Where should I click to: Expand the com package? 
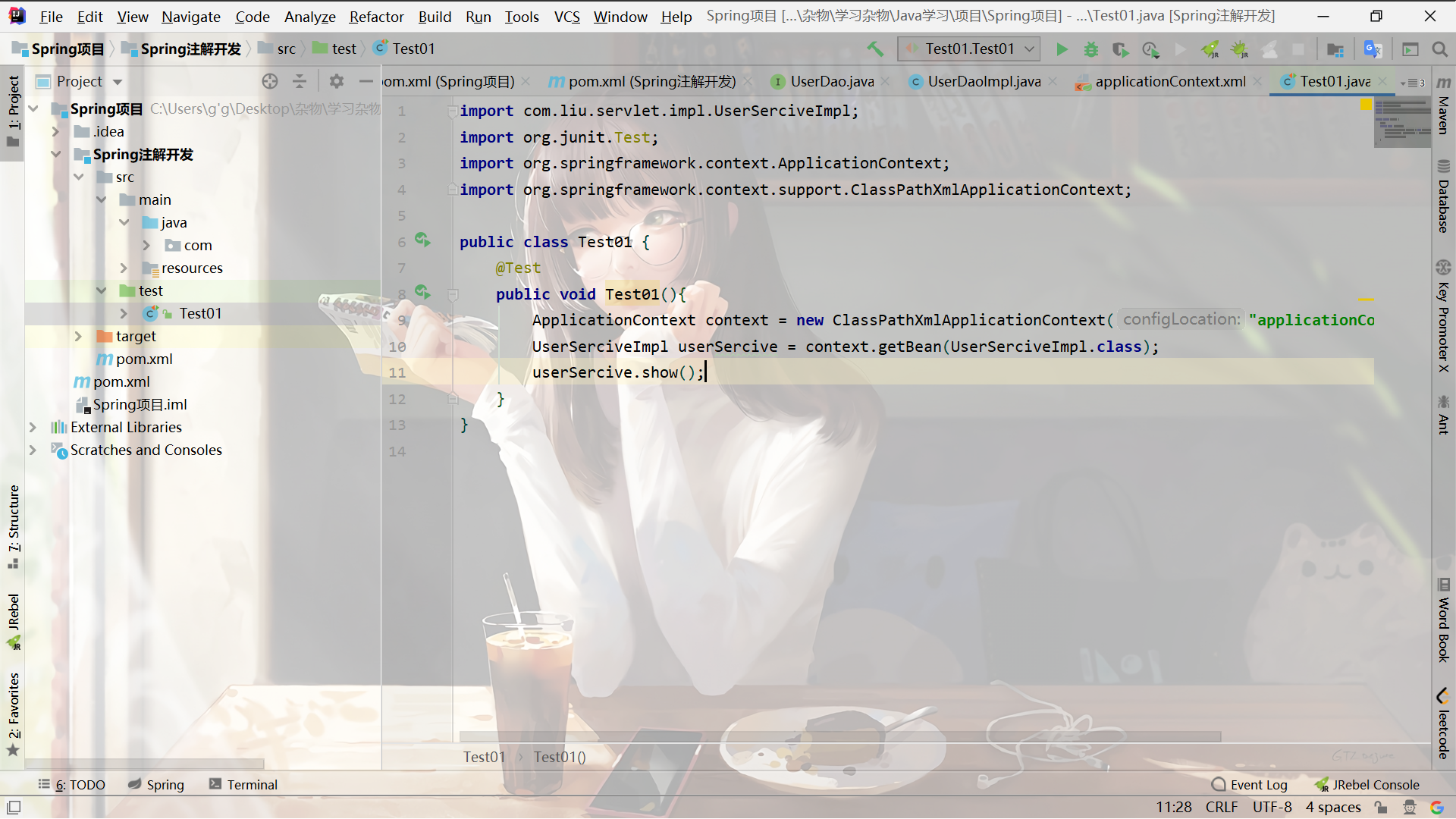point(146,246)
